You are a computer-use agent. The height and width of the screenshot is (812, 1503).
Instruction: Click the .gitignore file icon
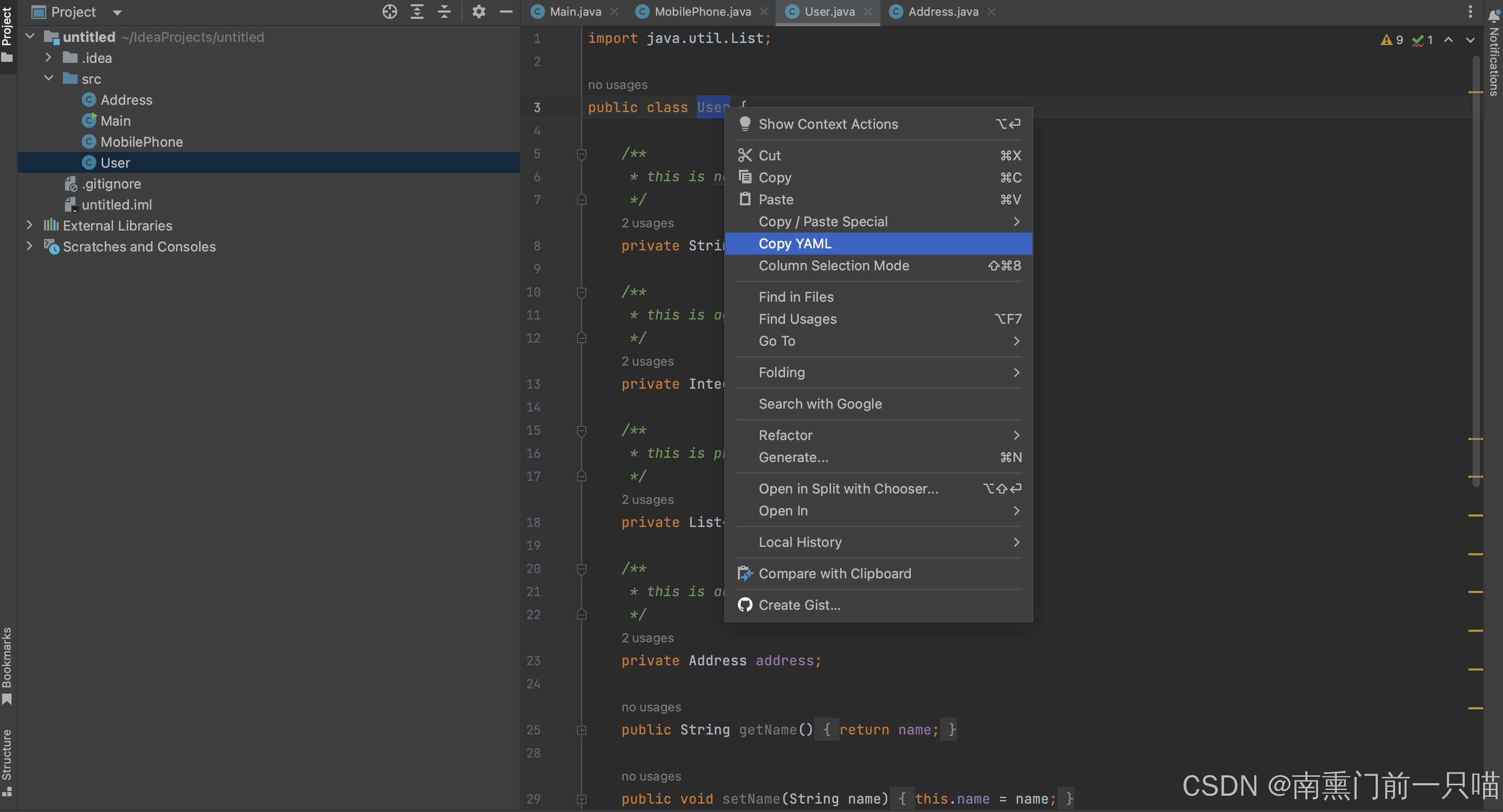[x=71, y=184]
